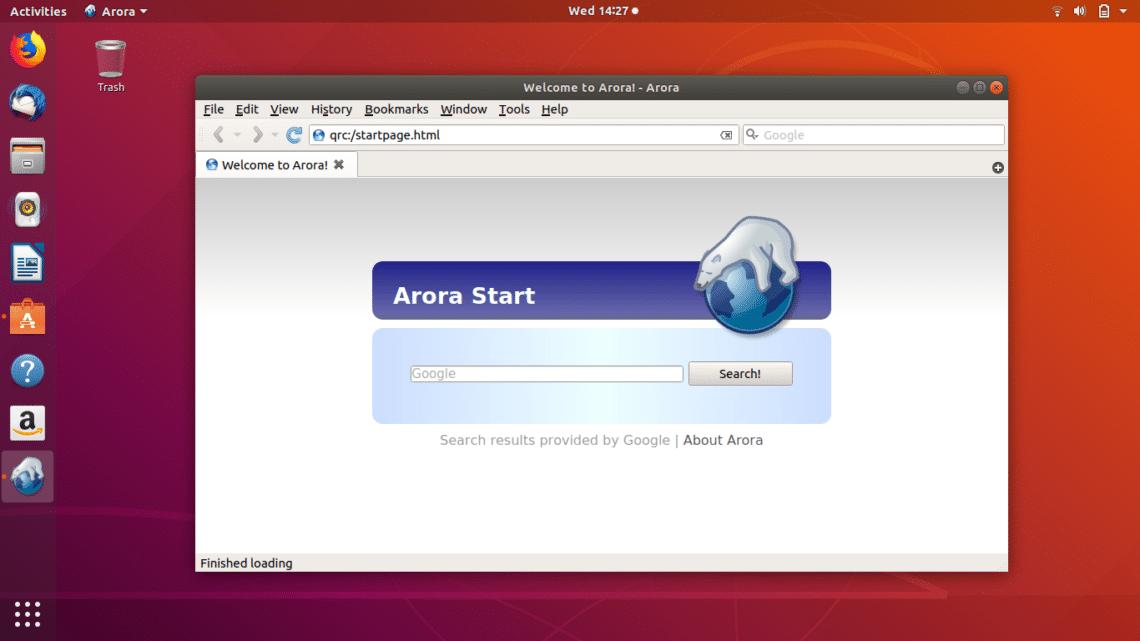Click the Back navigation arrow
The width and height of the screenshot is (1140, 641).
(218, 134)
